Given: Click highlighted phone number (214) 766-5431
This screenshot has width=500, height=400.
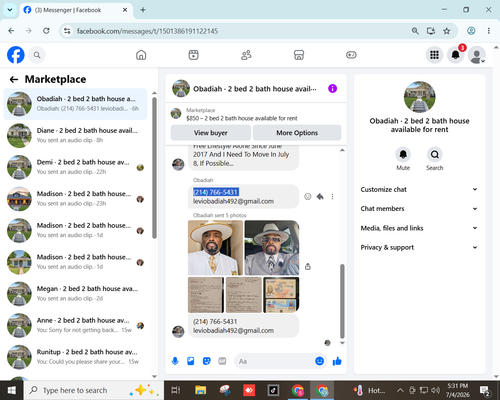Looking at the screenshot, I should coord(216,192).
